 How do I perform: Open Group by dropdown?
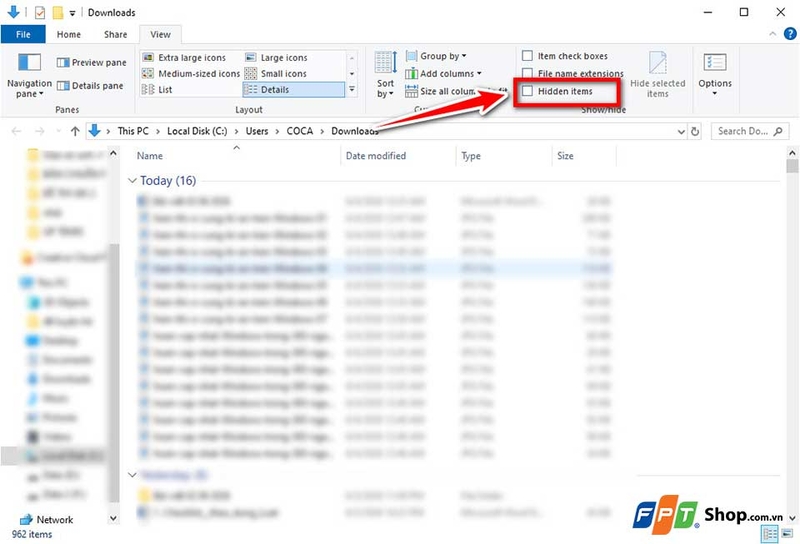(436, 56)
